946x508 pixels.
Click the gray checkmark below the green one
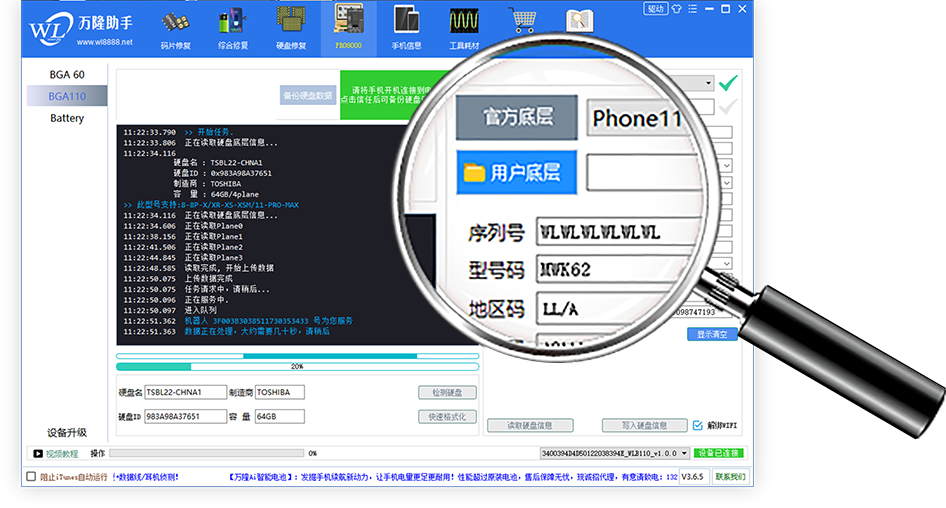click(x=728, y=107)
